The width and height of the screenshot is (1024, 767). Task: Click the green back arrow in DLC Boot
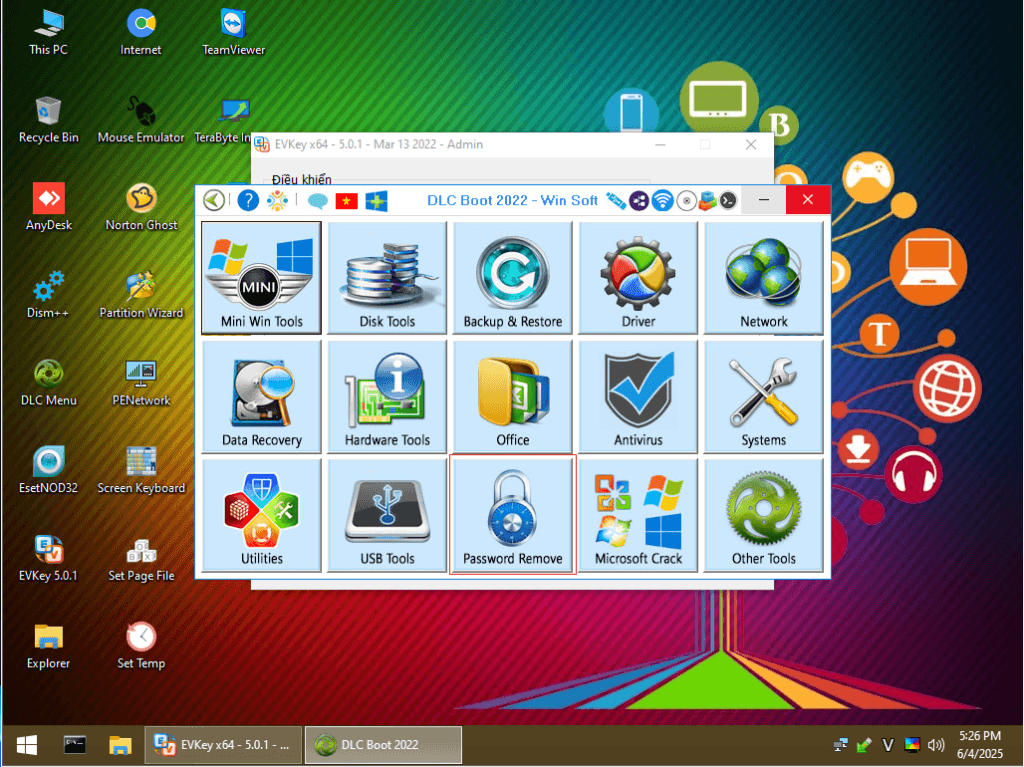(x=214, y=200)
